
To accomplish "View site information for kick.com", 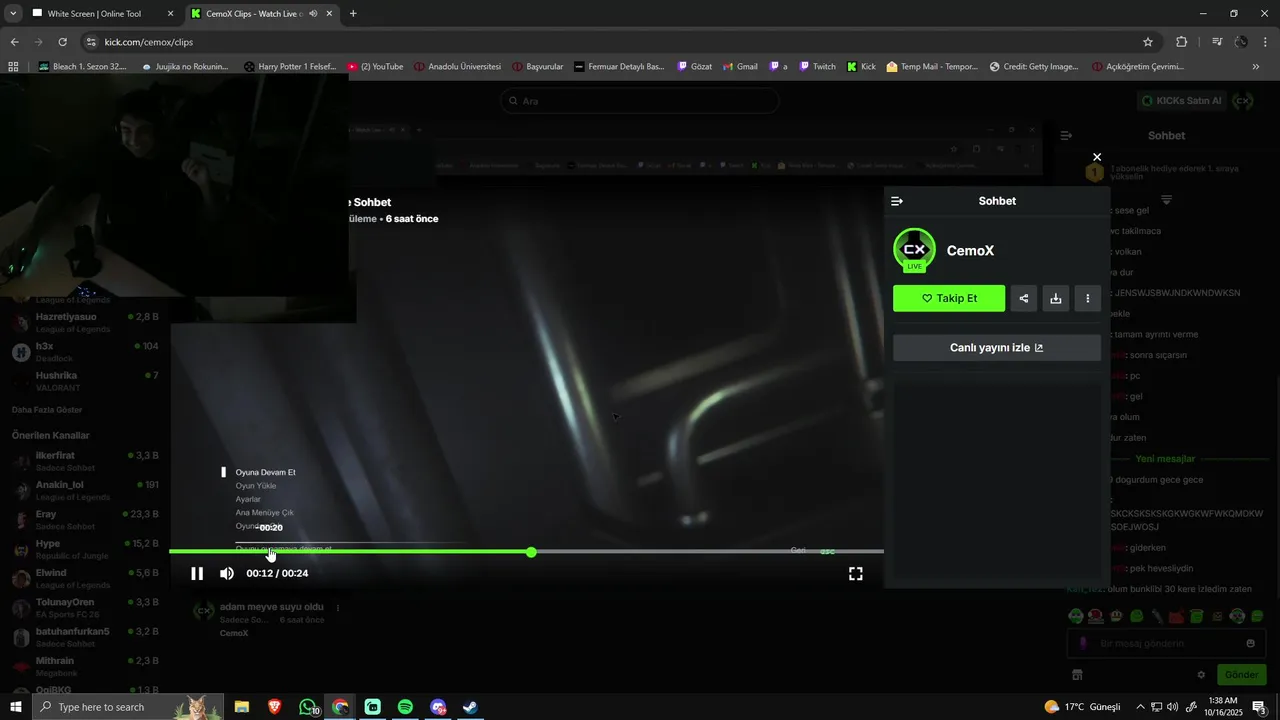I will pyautogui.click(x=91, y=42).
